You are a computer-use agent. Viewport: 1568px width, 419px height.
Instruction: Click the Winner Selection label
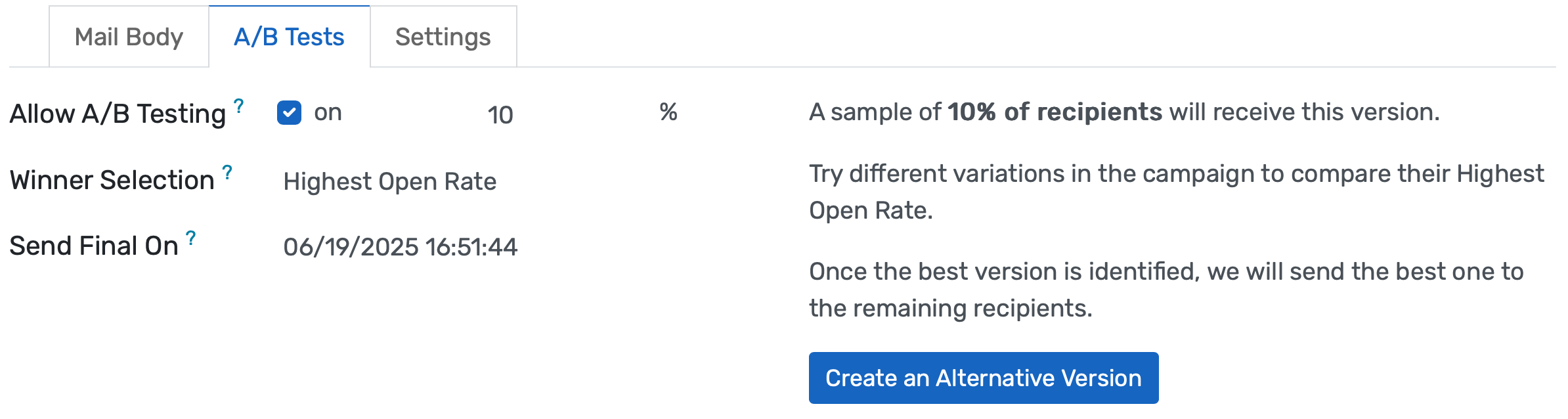(113, 179)
